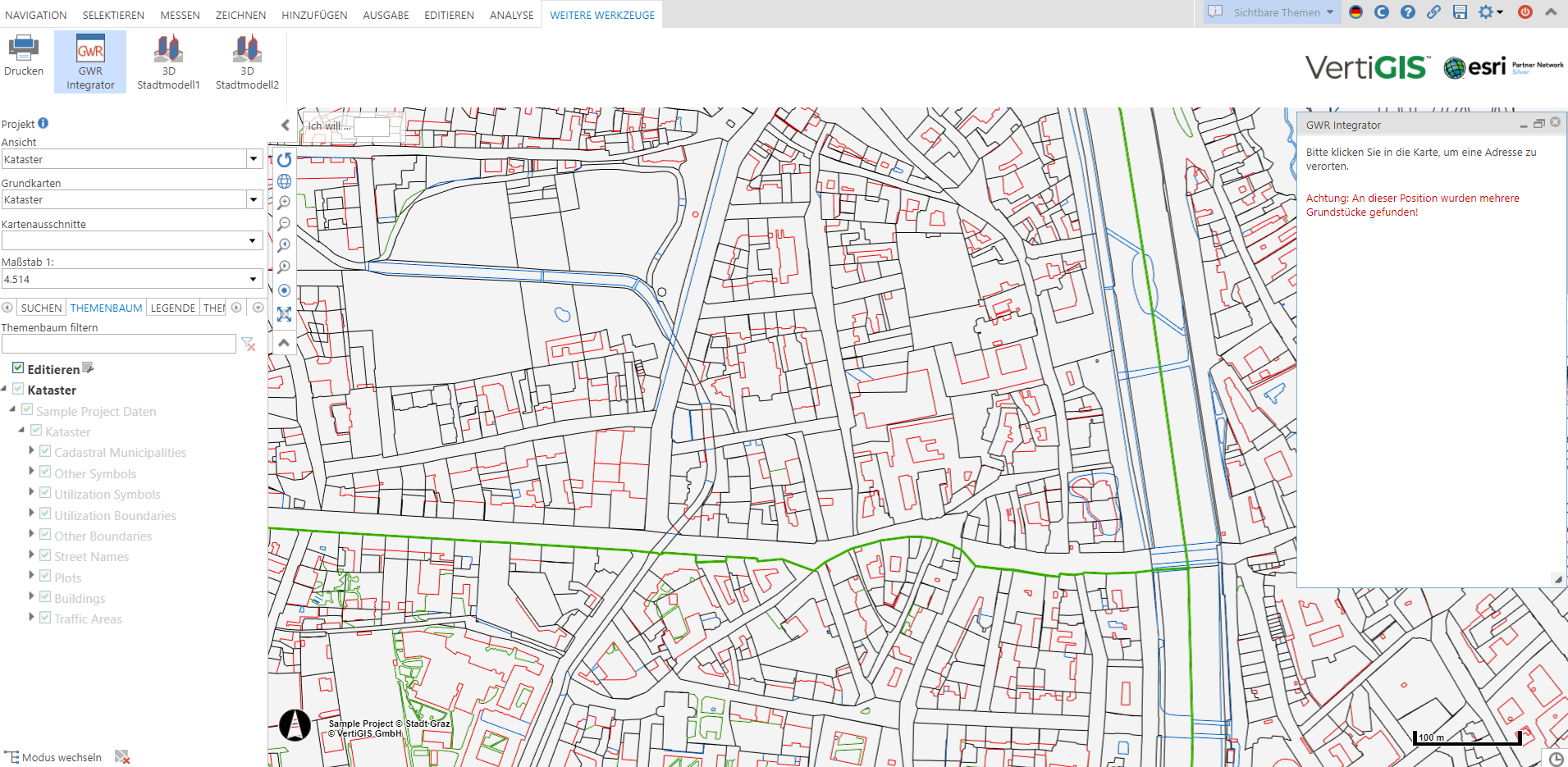Expand the Traffic Areas tree node

[x=32, y=617]
